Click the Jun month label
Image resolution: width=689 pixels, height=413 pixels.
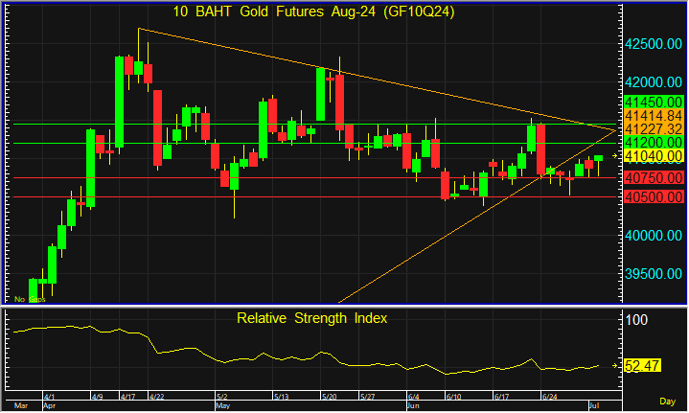pyautogui.click(x=413, y=407)
